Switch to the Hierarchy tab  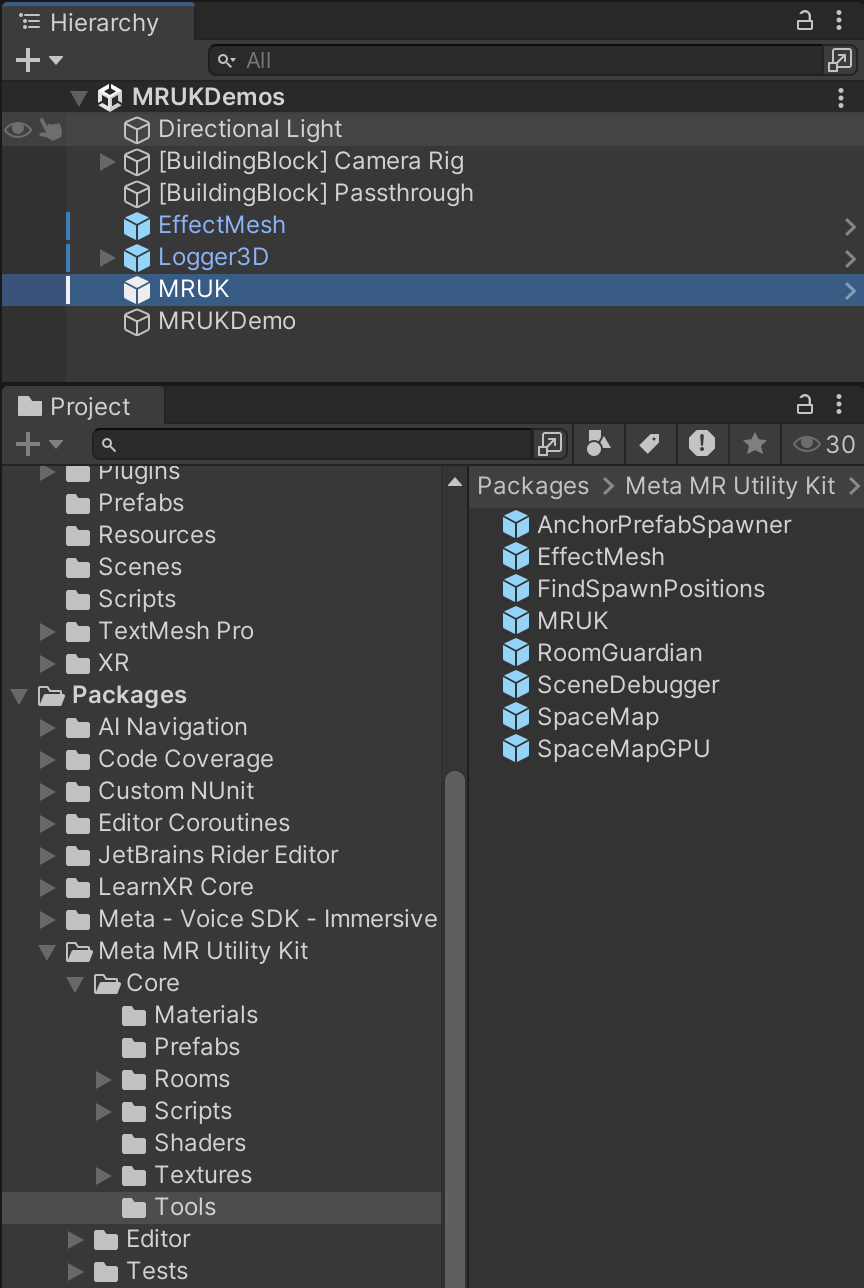point(96,21)
